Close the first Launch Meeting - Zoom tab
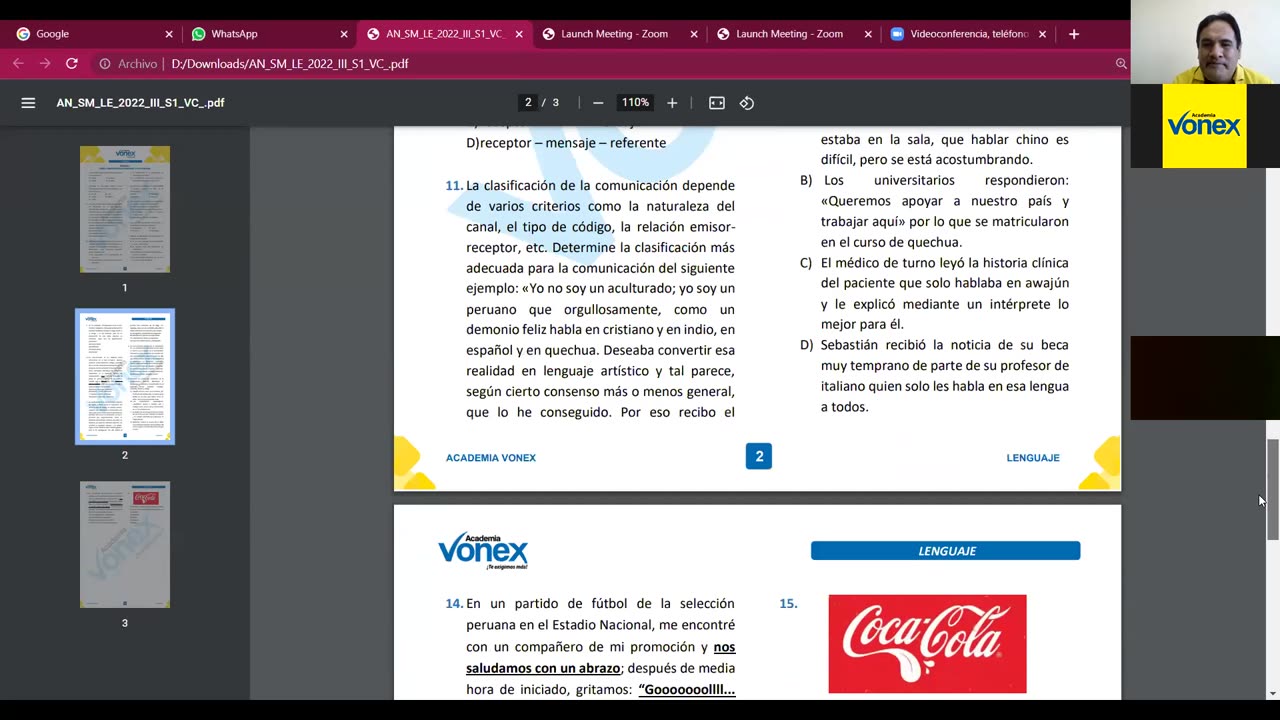Viewport: 1280px width, 720px height. tap(694, 34)
